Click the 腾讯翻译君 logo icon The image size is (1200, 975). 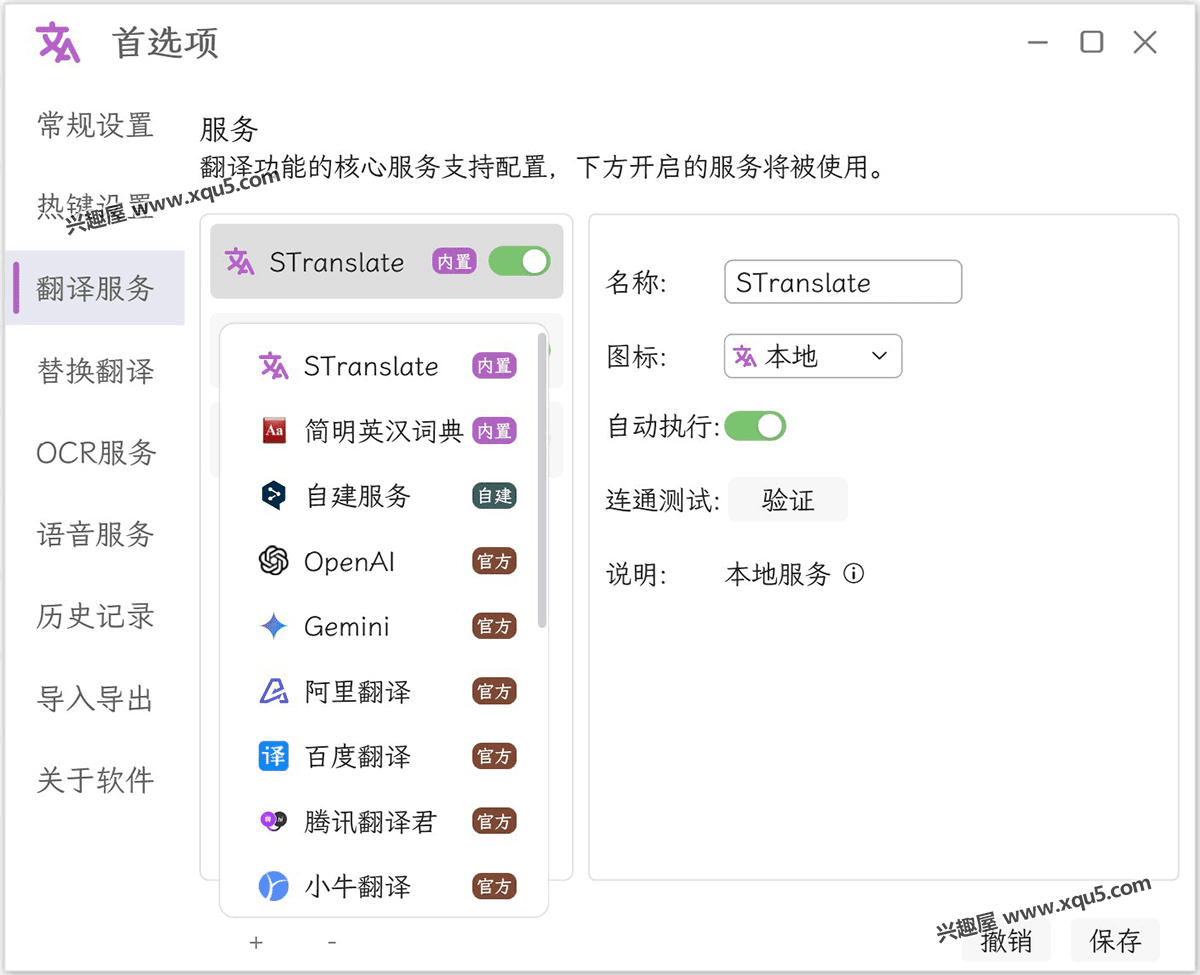tap(273, 821)
